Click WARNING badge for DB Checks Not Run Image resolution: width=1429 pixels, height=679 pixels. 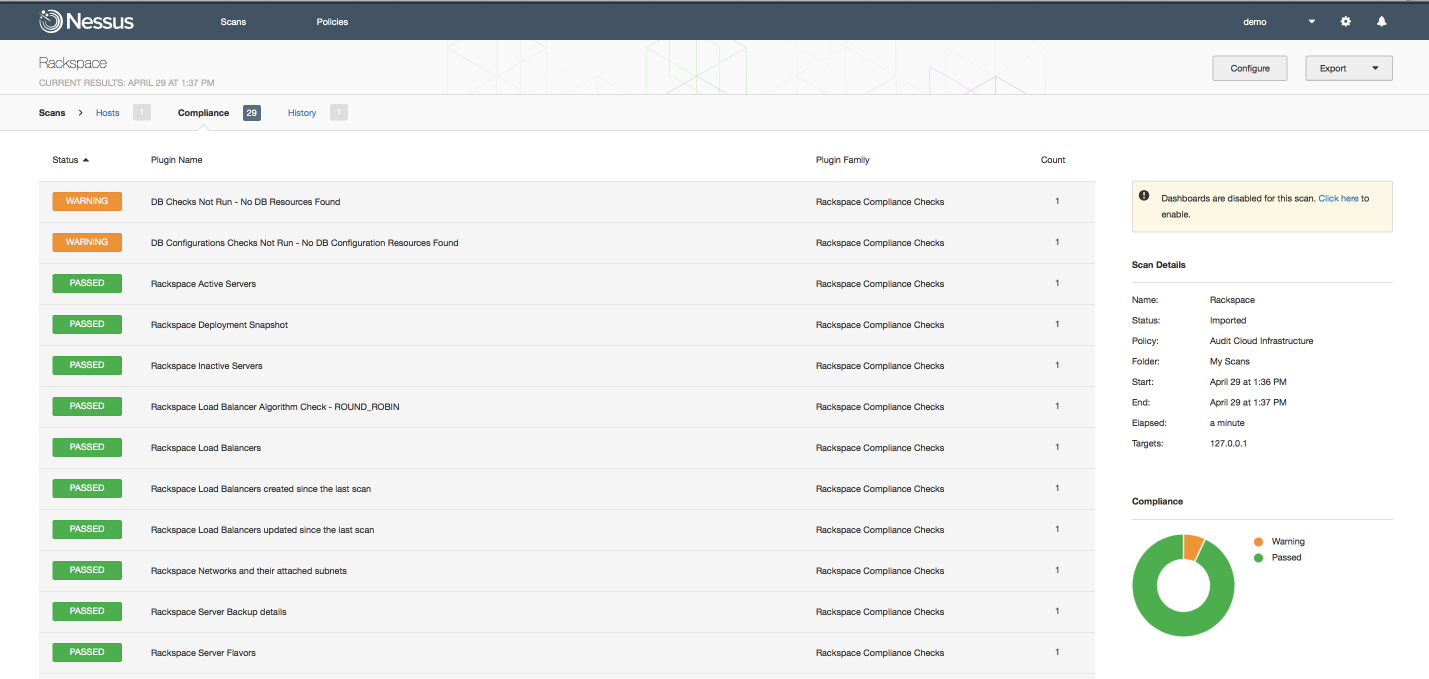click(87, 201)
